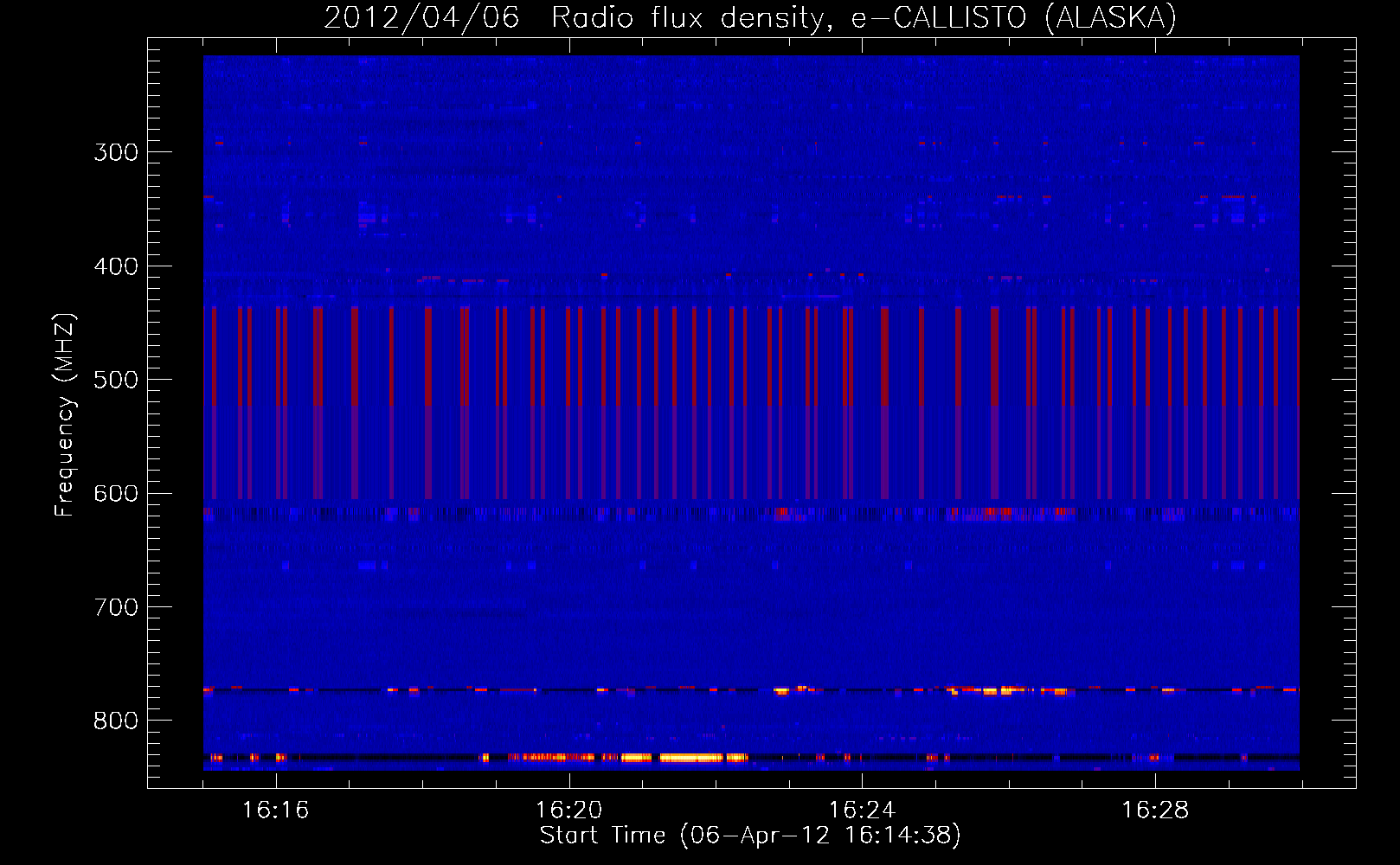Screen dimensions: 1400x865
Task: Click the plot title 'Radio flux density, e-CALLISTO (ALASKA)'
Action: 864,18
